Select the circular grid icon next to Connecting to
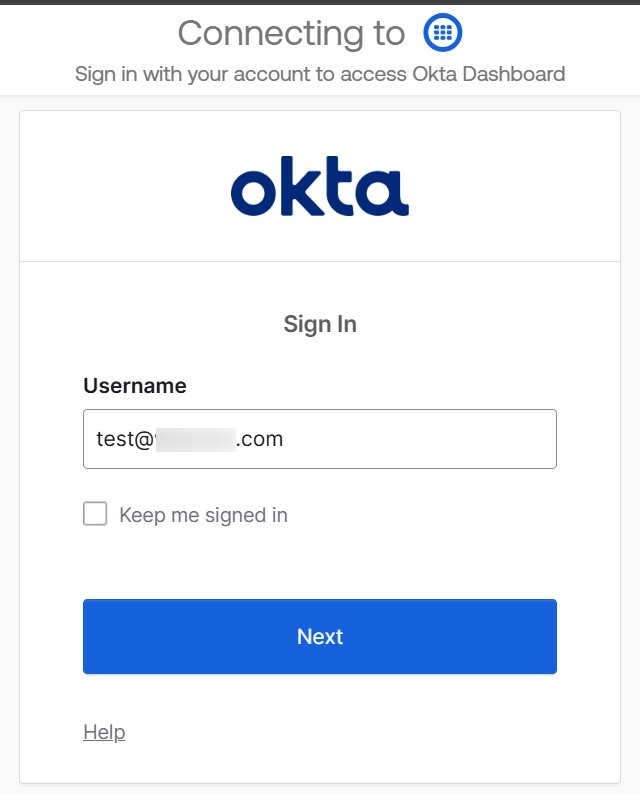 pos(441,32)
